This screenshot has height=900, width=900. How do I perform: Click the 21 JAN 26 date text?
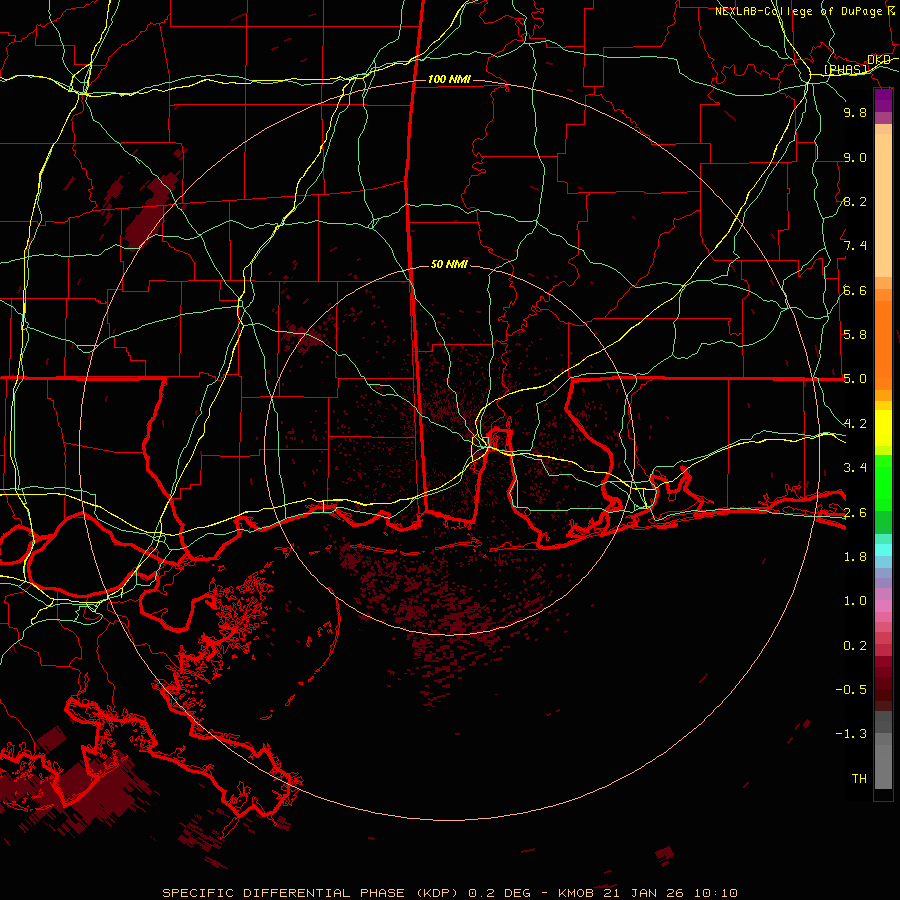tap(645, 893)
